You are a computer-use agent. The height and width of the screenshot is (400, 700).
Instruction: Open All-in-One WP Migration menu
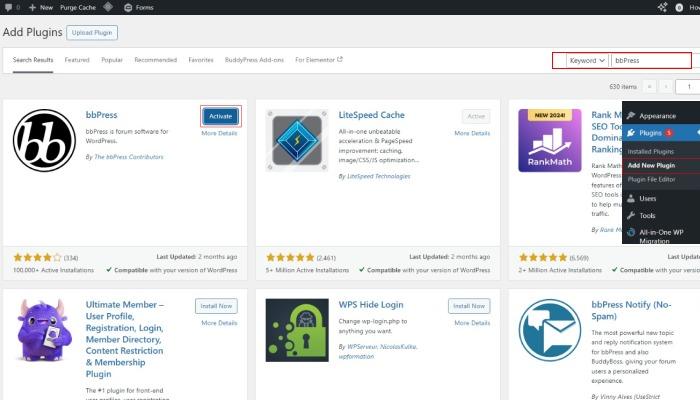pos(661,236)
